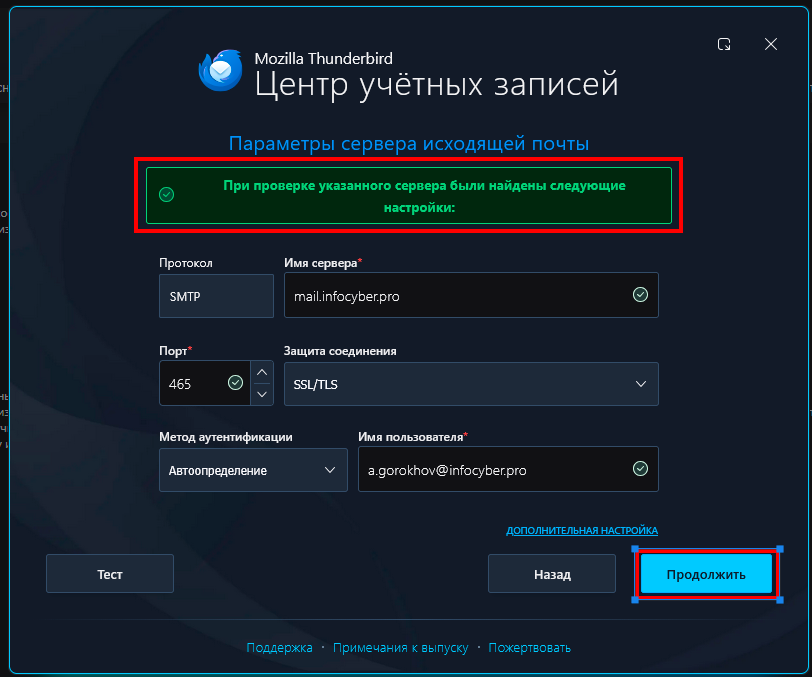Open the SSL/TLS connection security dropdown
This screenshot has height=677, width=812.
[x=471, y=384]
